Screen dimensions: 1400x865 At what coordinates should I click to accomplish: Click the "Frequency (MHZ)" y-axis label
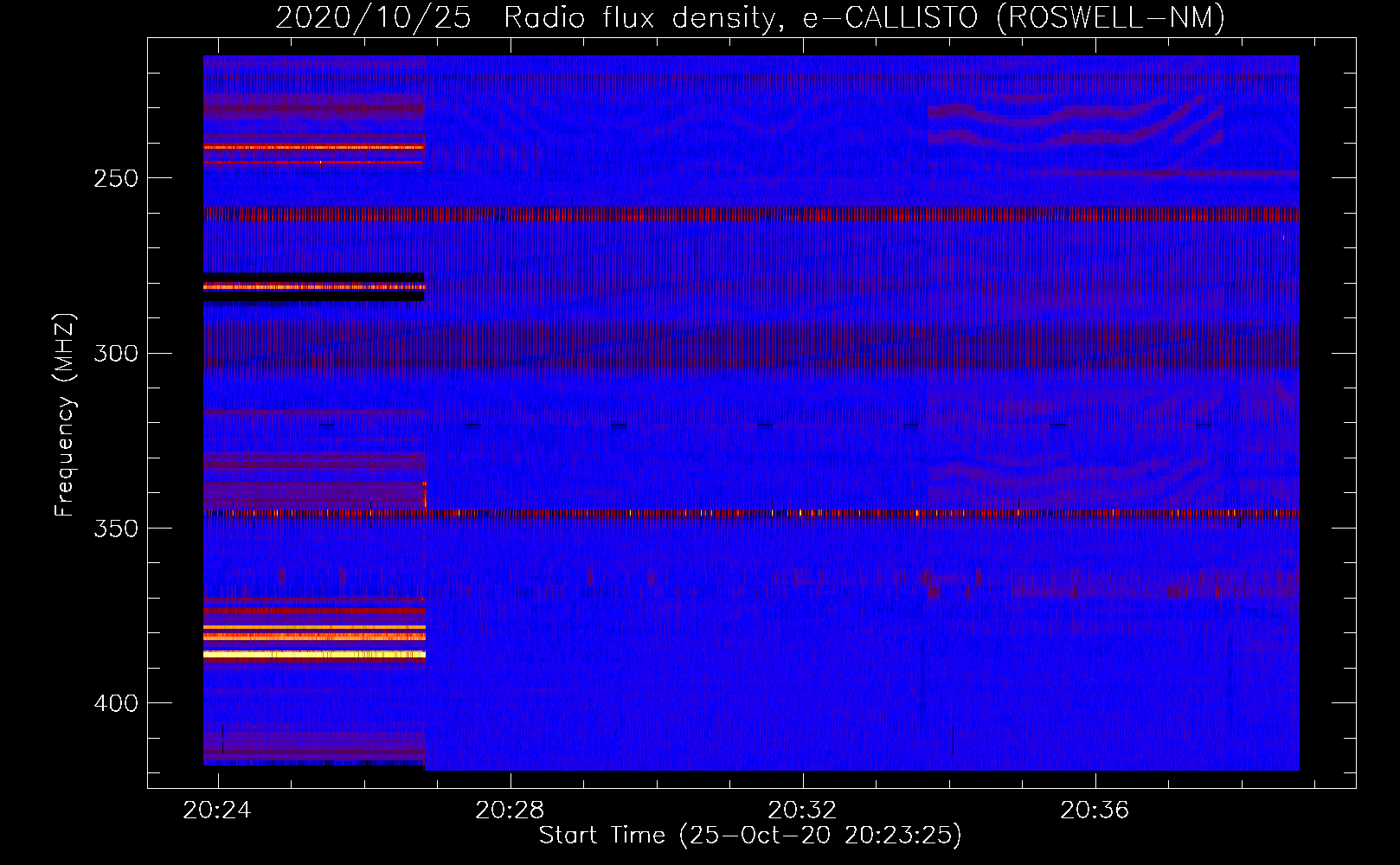(x=65, y=415)
